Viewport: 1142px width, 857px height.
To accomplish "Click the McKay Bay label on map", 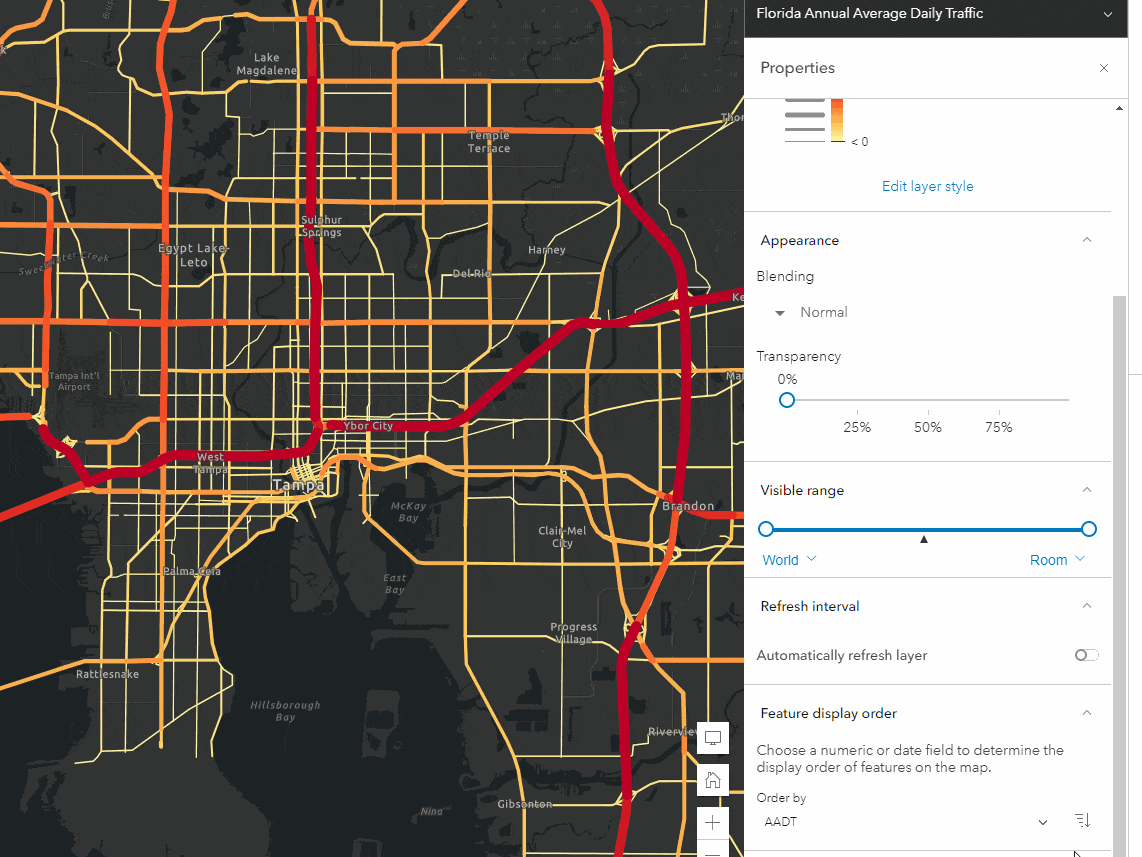I will (409, 512).
